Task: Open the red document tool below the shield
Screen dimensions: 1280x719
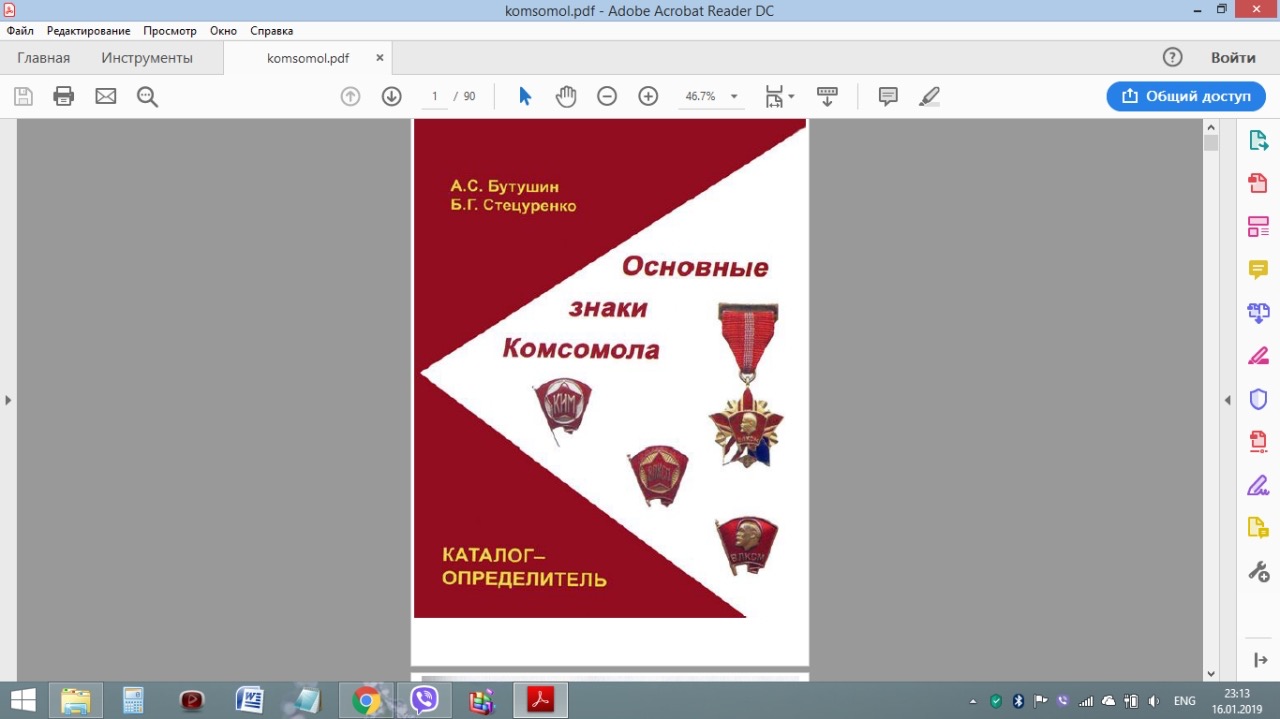Action: tap(1258, 442)
